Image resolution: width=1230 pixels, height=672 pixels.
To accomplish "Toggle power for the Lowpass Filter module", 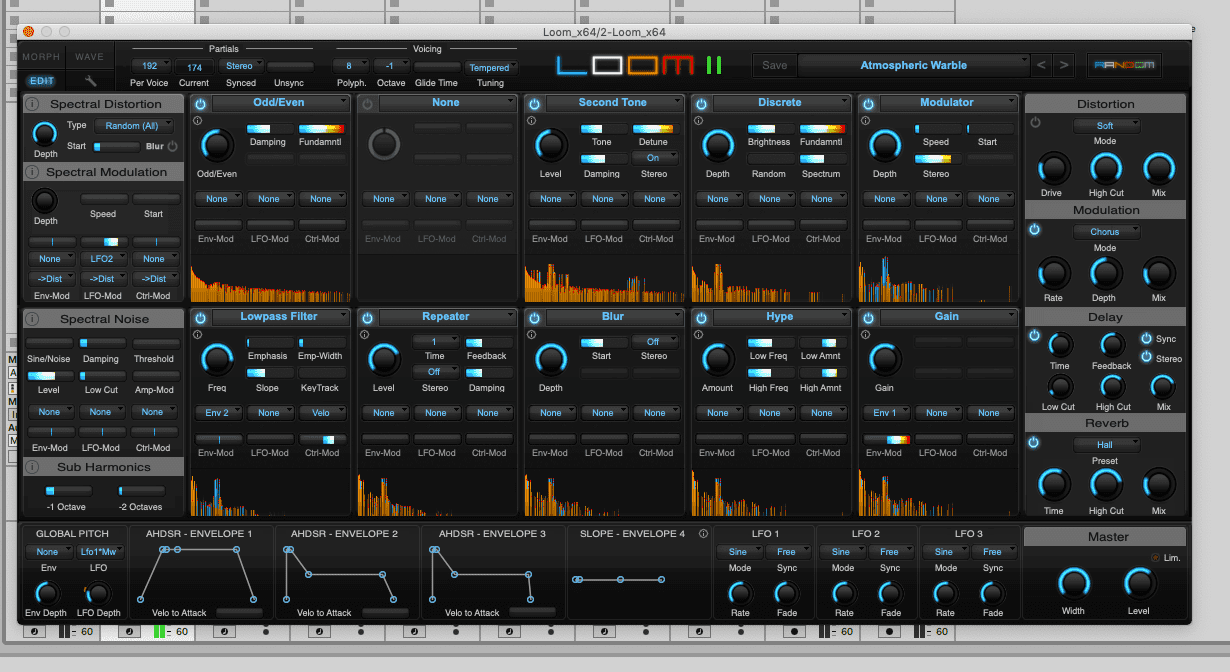I will click(199, 318).
